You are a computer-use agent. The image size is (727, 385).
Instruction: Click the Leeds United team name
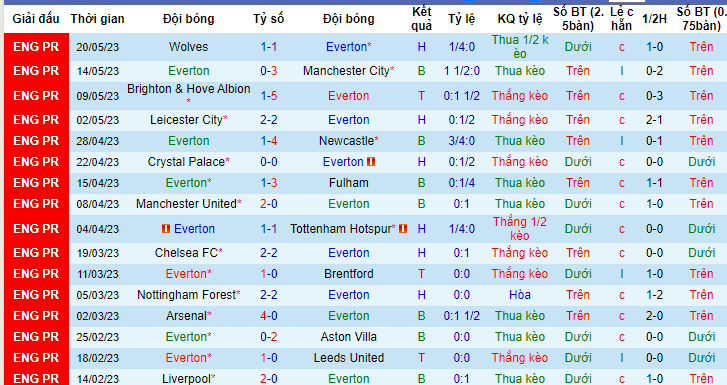pyautogui.click(x=349, y=358)
